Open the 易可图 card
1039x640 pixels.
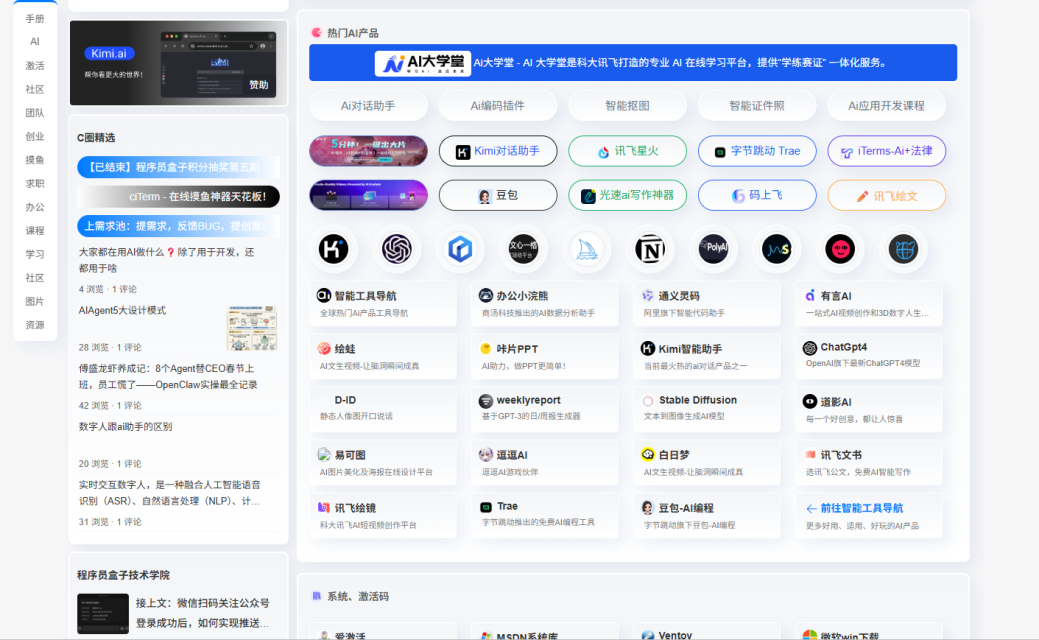383,462
